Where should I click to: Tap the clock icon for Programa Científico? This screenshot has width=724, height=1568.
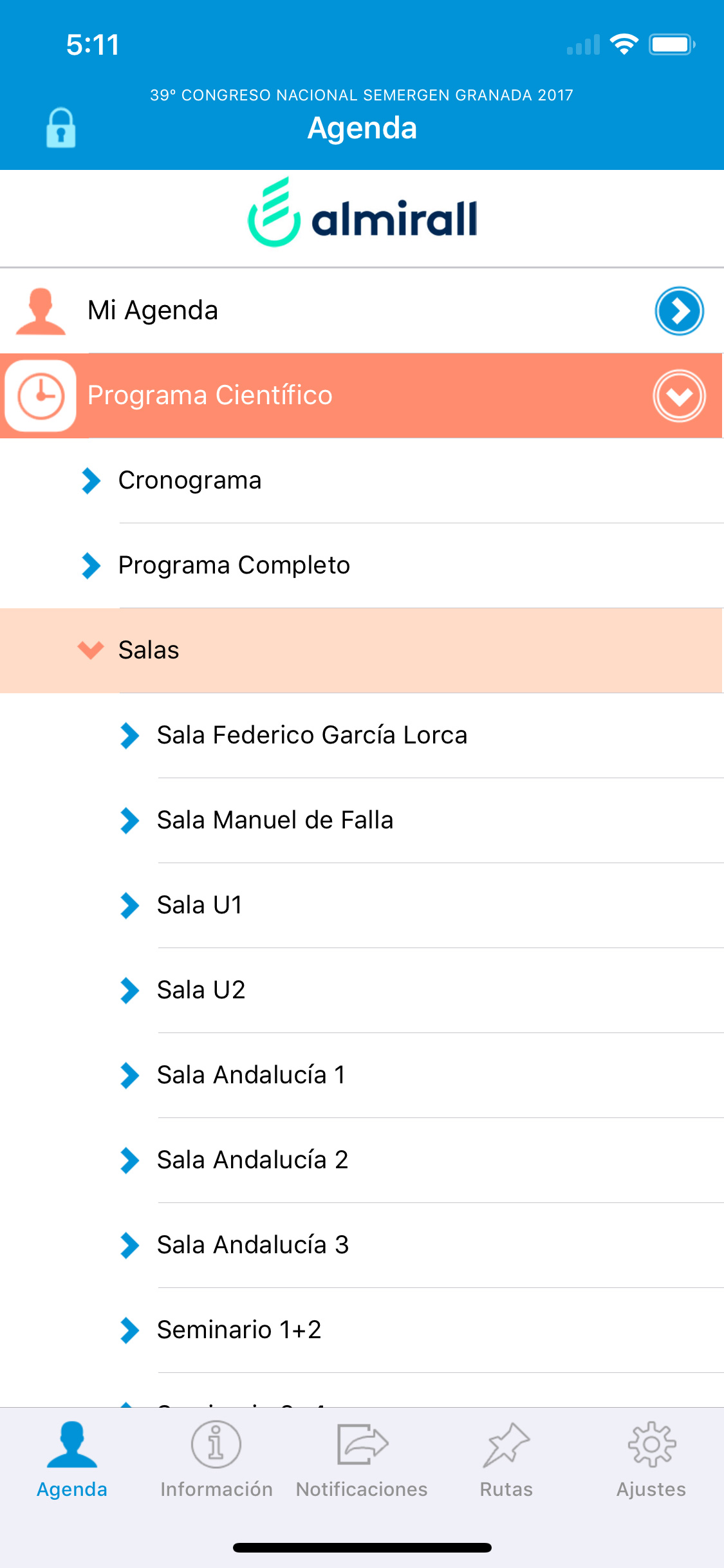[41, 396]
